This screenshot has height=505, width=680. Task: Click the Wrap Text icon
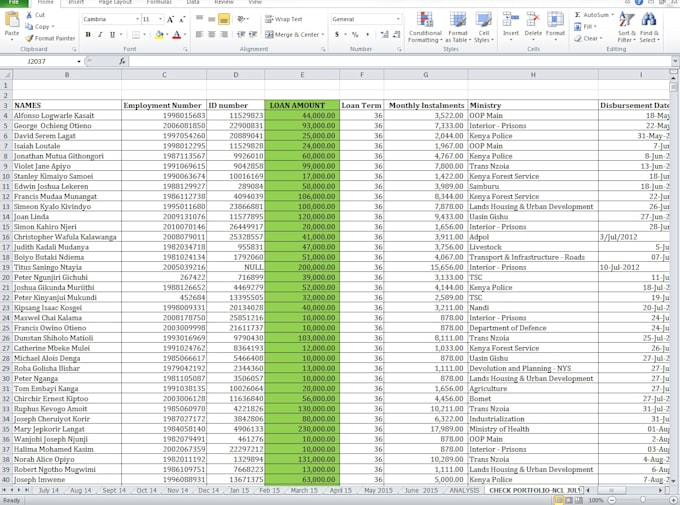(x=269, y=19)
